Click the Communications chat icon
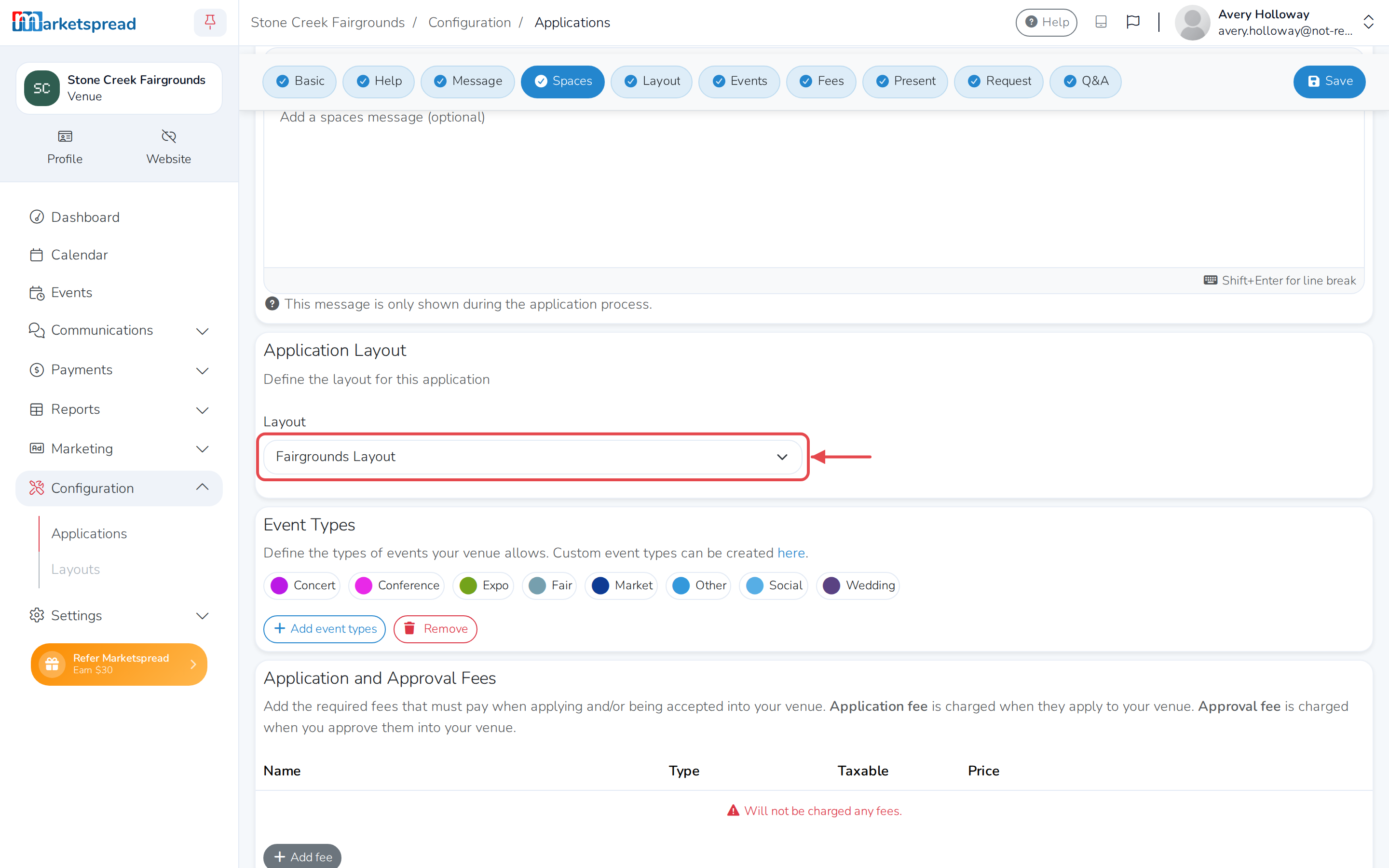The height and width of the screenshot is (868, 1389). point(37,330)
